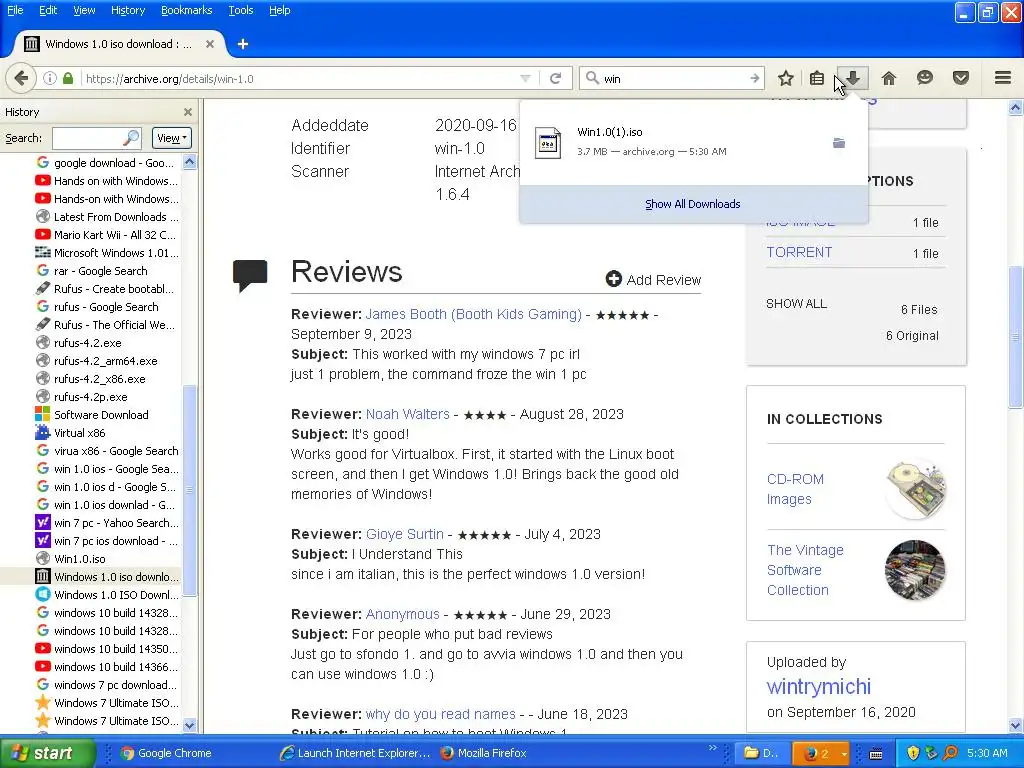Click the security shield tray icon
The height and width of the screenshot is (768, 1024).
tap(913, 753)
